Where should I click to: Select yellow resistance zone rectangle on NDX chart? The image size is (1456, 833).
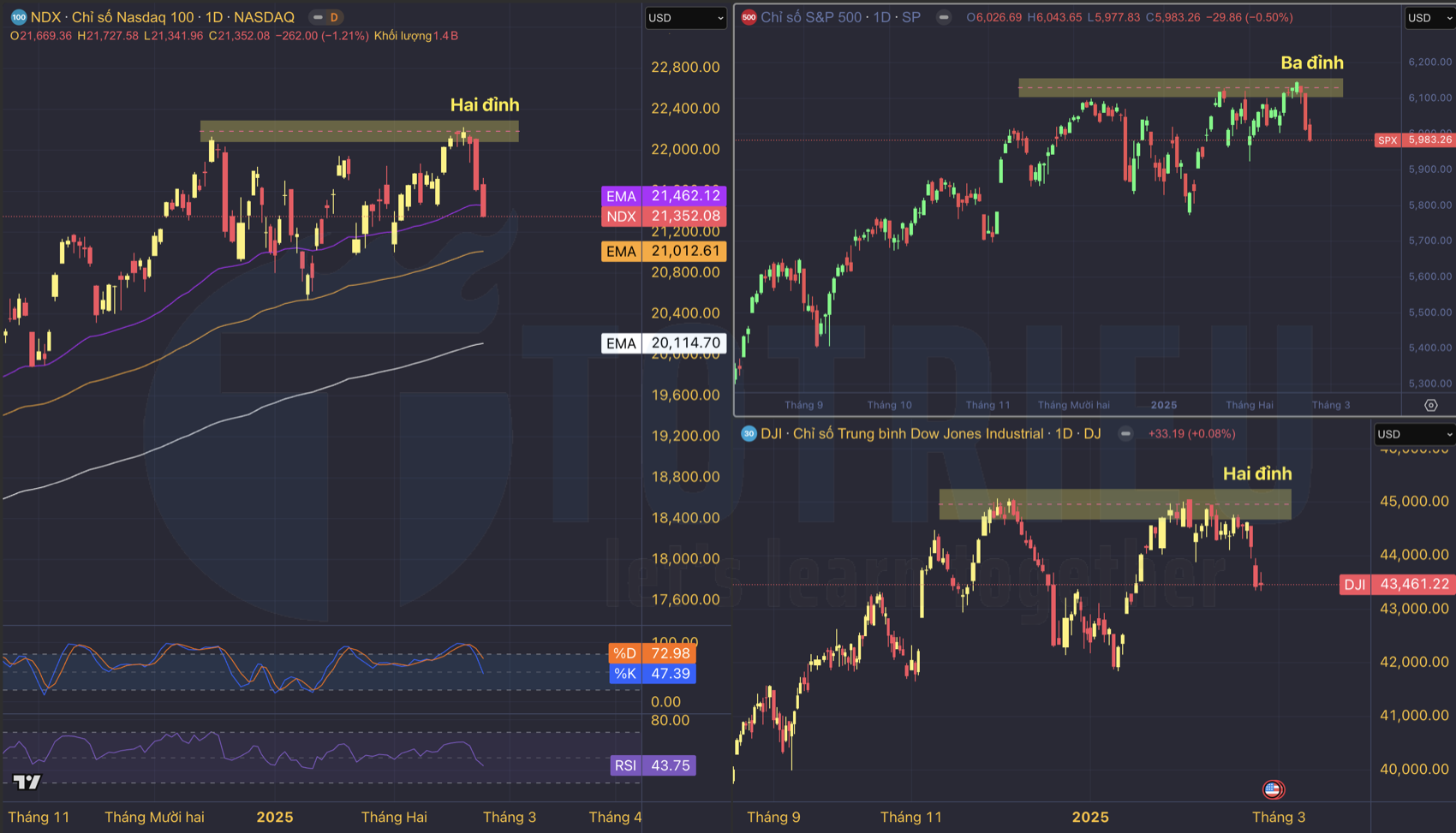360,131
